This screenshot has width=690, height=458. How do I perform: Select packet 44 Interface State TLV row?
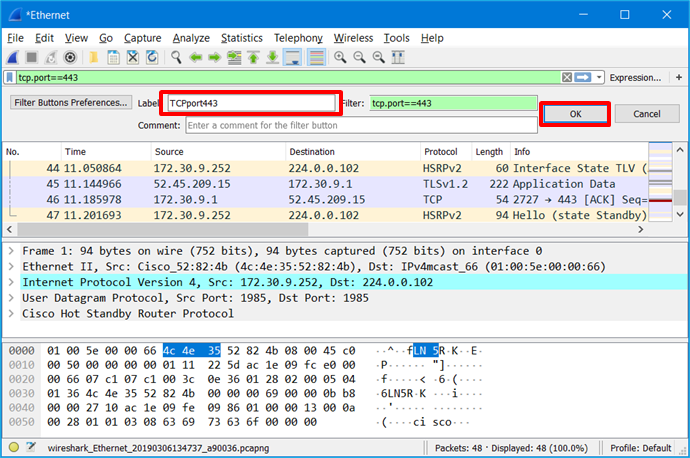click(326, 168)
